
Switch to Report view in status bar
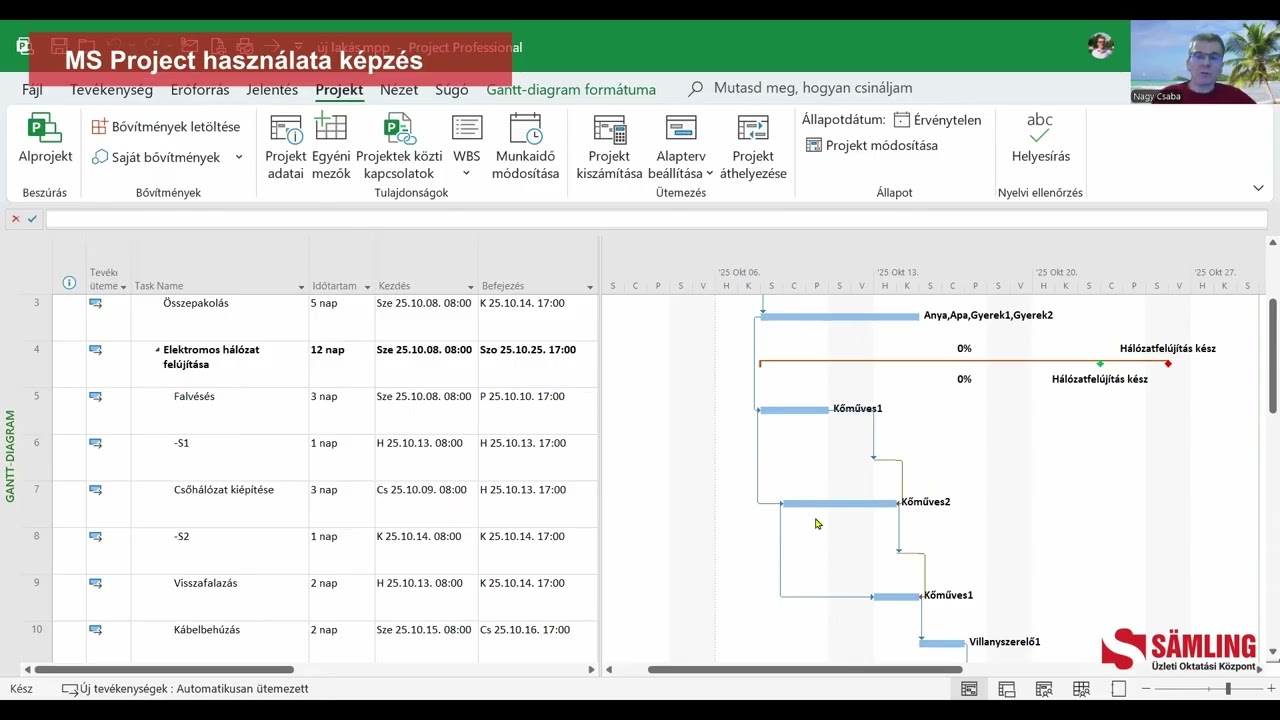point(1119,689)
